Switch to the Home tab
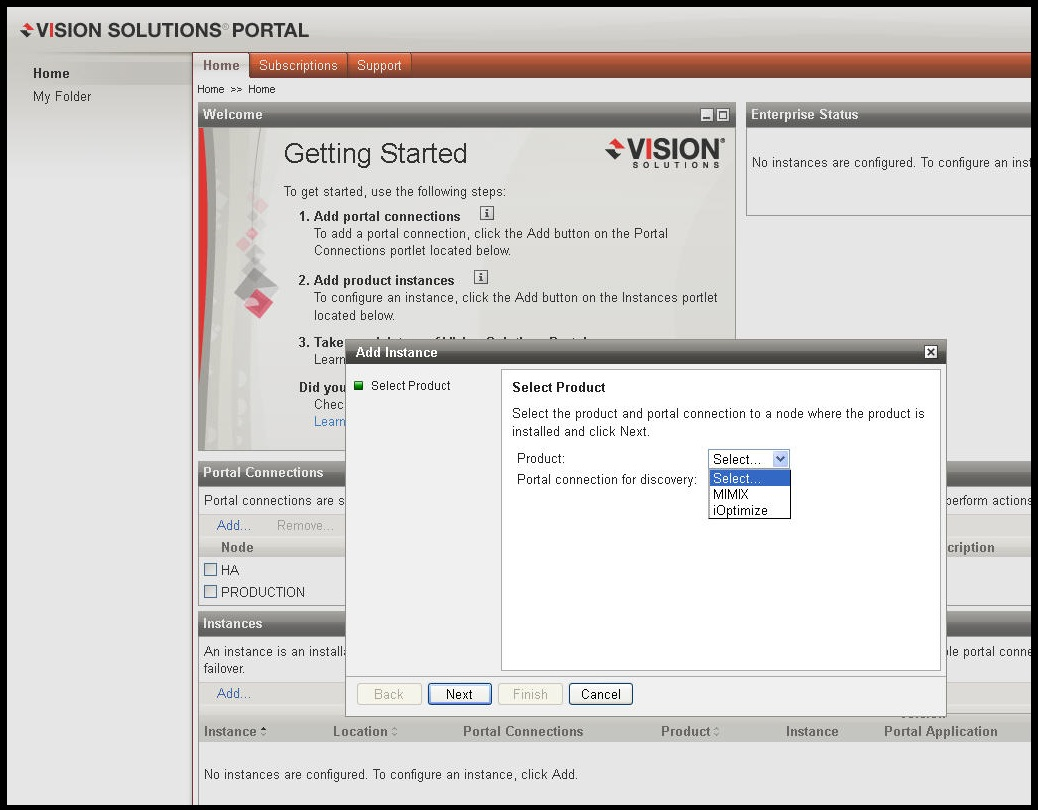1038x810 pixels. 221,66
